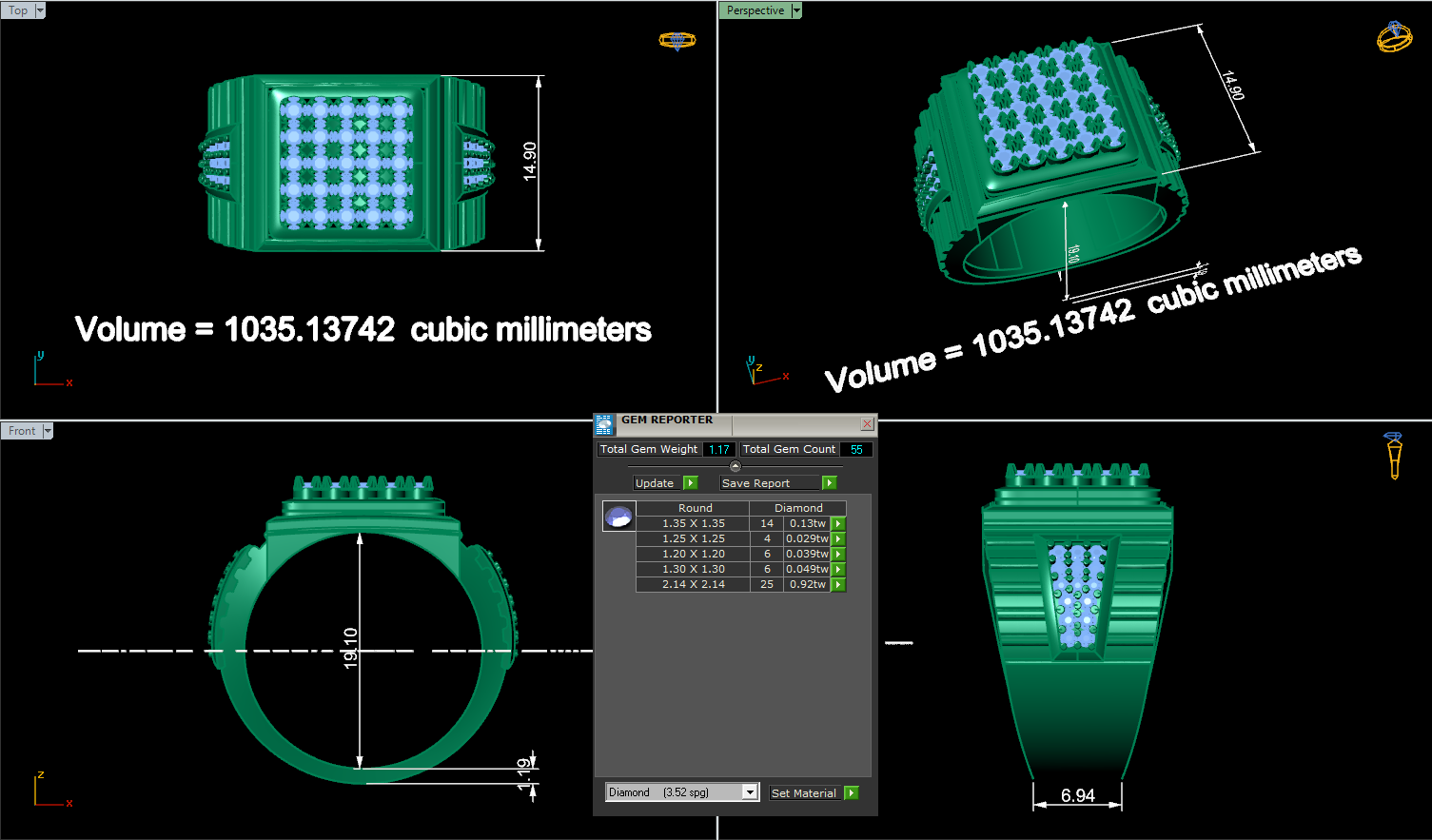Click the Diamond column header in the gem table
This screenshot has height=840, width=1432.
click(x=798, y=508)
